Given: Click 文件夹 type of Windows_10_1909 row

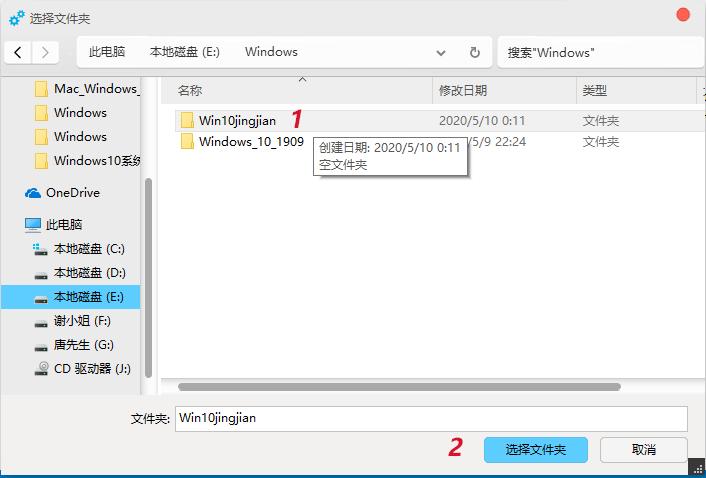Looking at the screenshot, I should pyautogui.click(x=601, y=142).
